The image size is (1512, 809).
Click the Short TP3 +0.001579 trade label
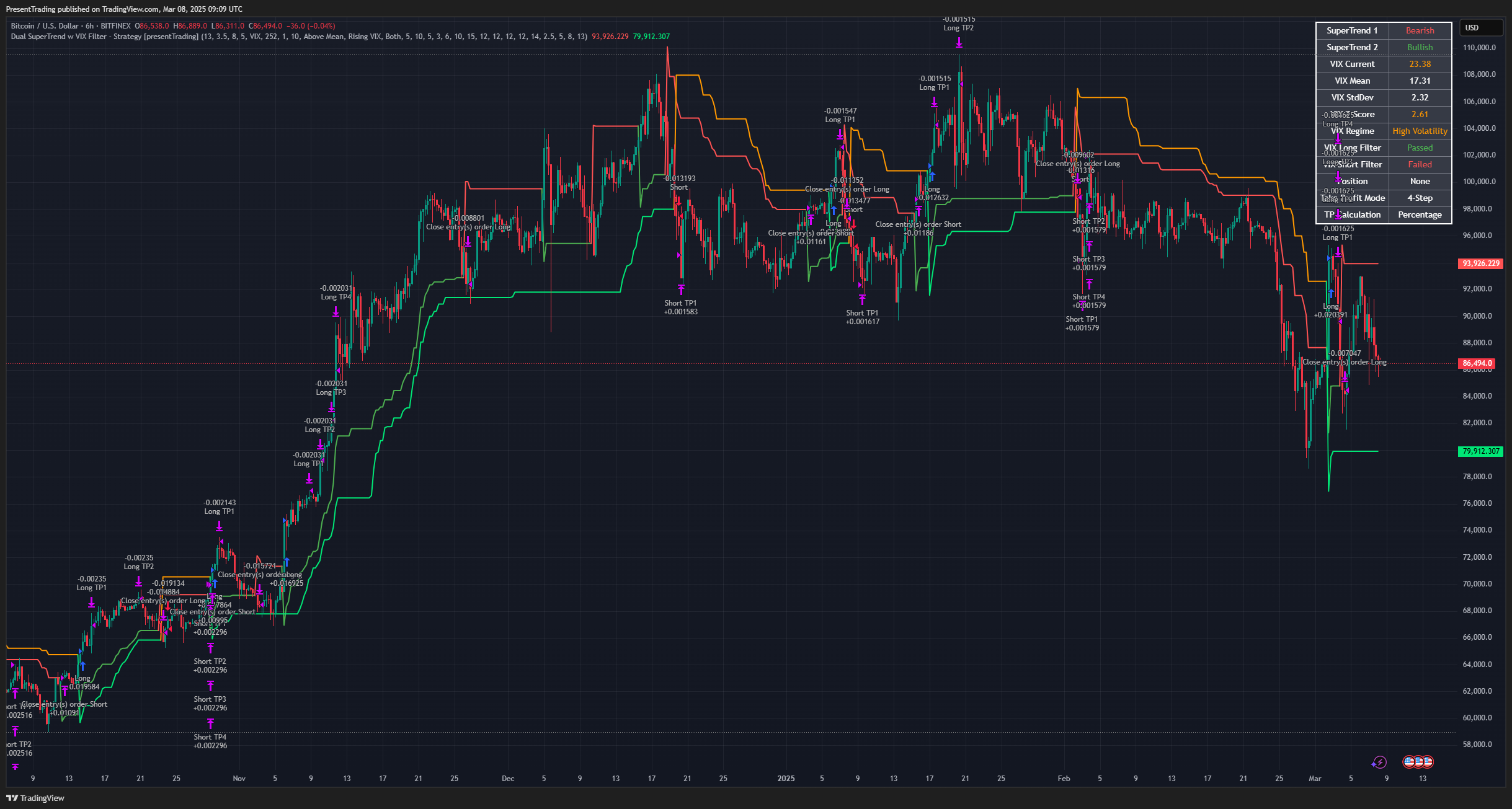1089,263
